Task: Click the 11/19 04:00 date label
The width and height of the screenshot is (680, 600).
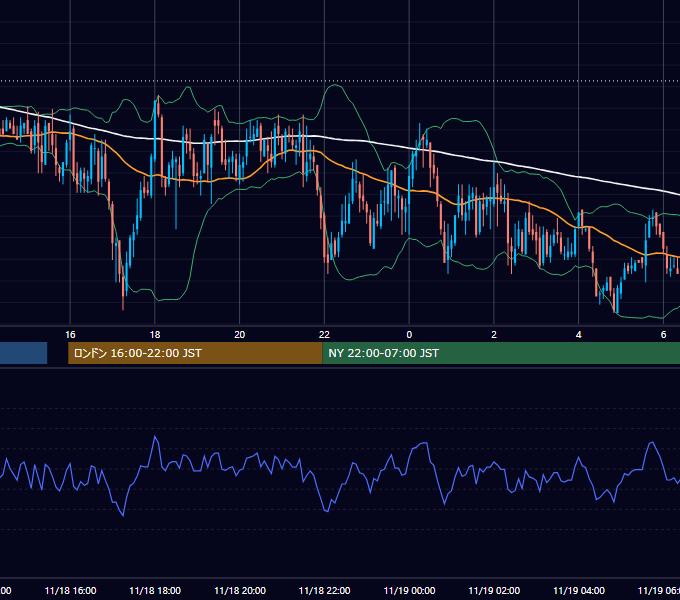Action: coord(579,590)
